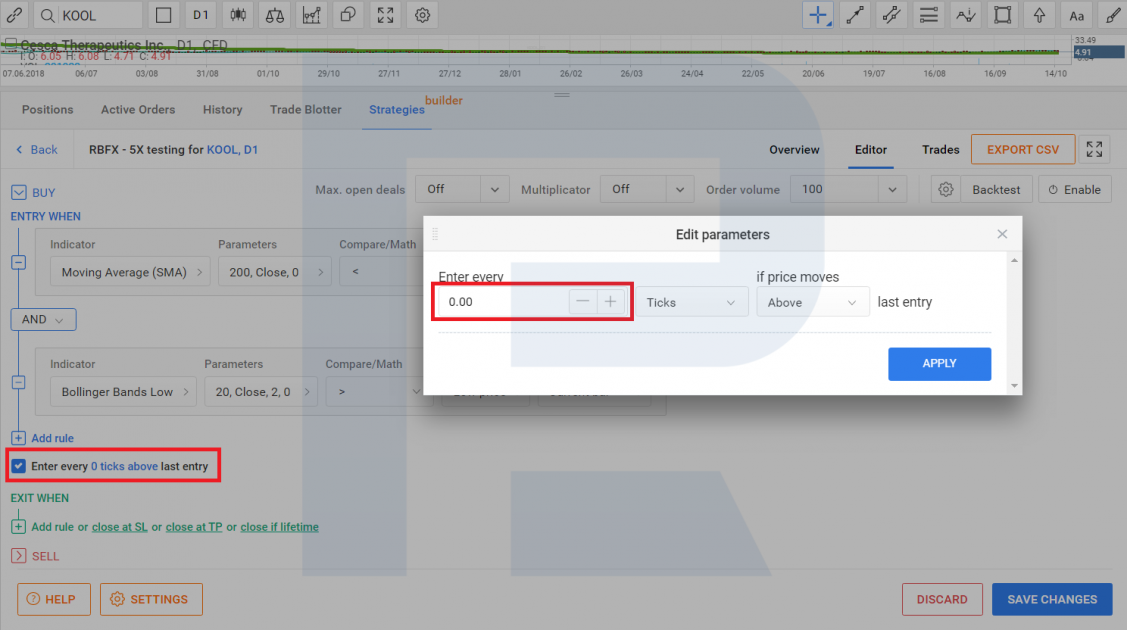The height and width of the screenshot is (630, 1127).
Task: Open the compare instruments scales icon
Action: [275, 15]
